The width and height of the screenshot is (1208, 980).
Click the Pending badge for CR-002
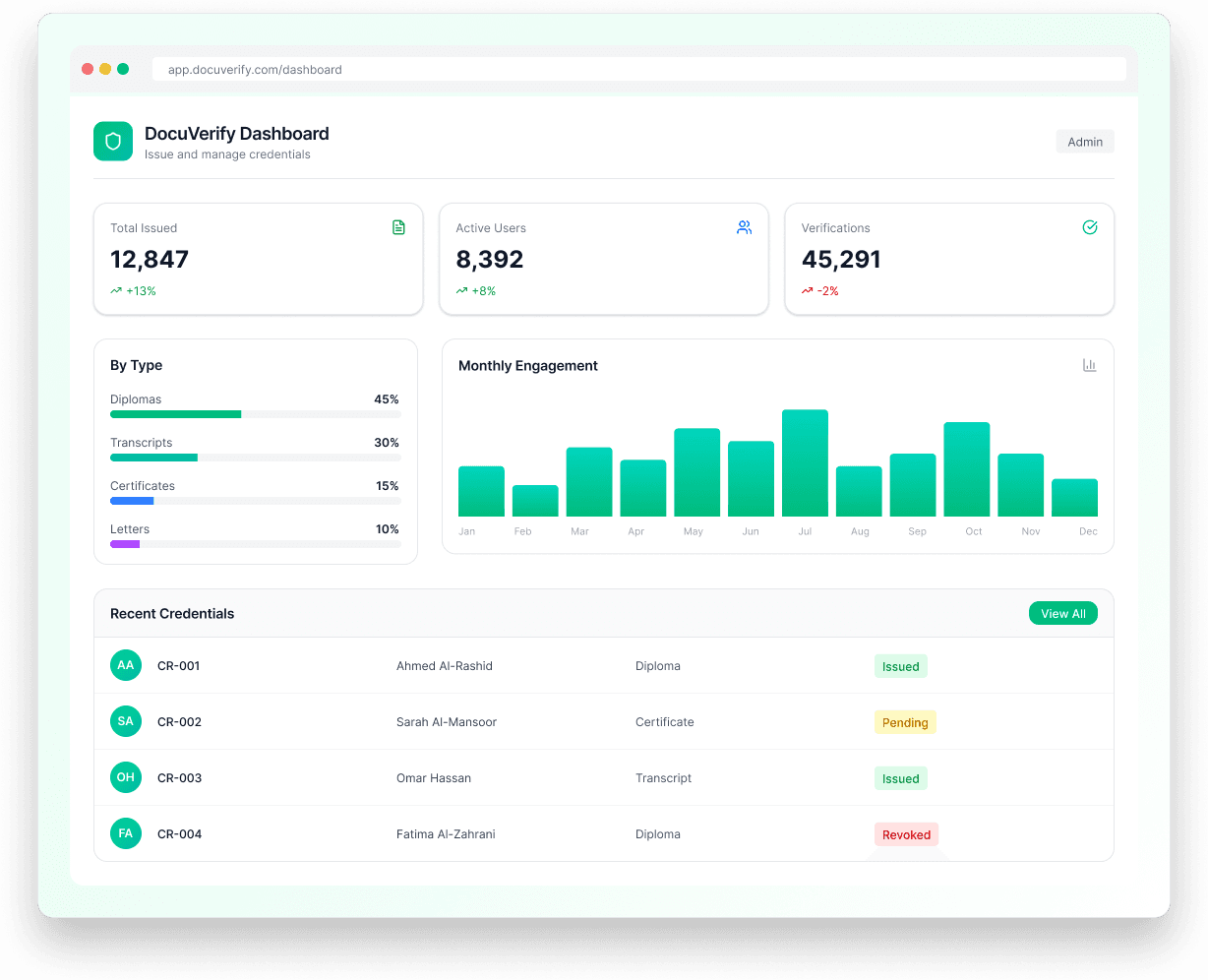click(x=905, y=722)
